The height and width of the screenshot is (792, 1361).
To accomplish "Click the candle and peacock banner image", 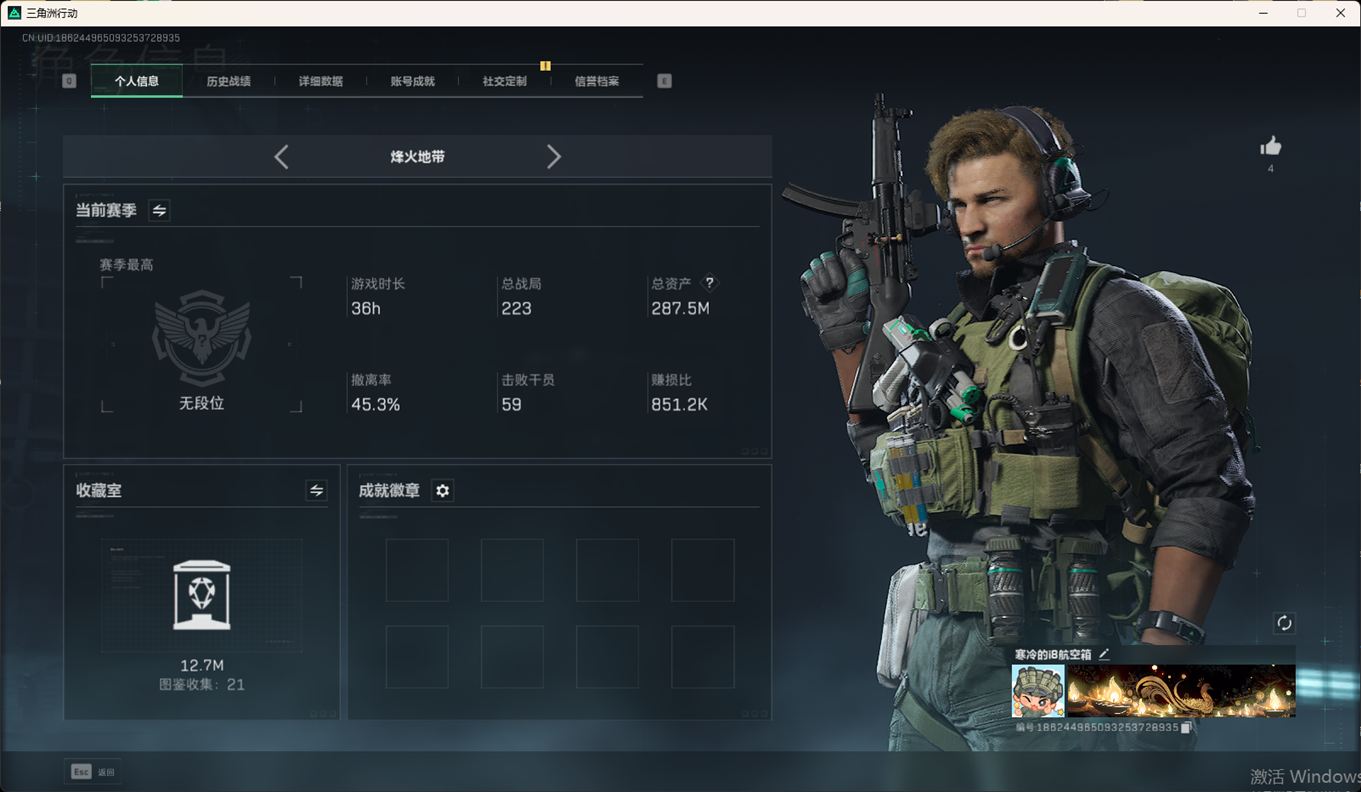I will 1181,691.
